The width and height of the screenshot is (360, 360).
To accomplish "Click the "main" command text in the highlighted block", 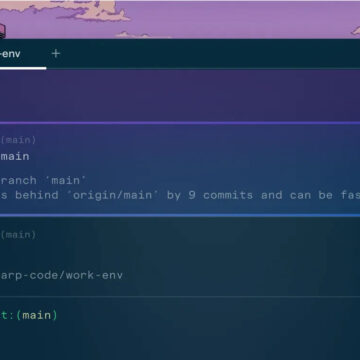I will [x=15, y=156].
